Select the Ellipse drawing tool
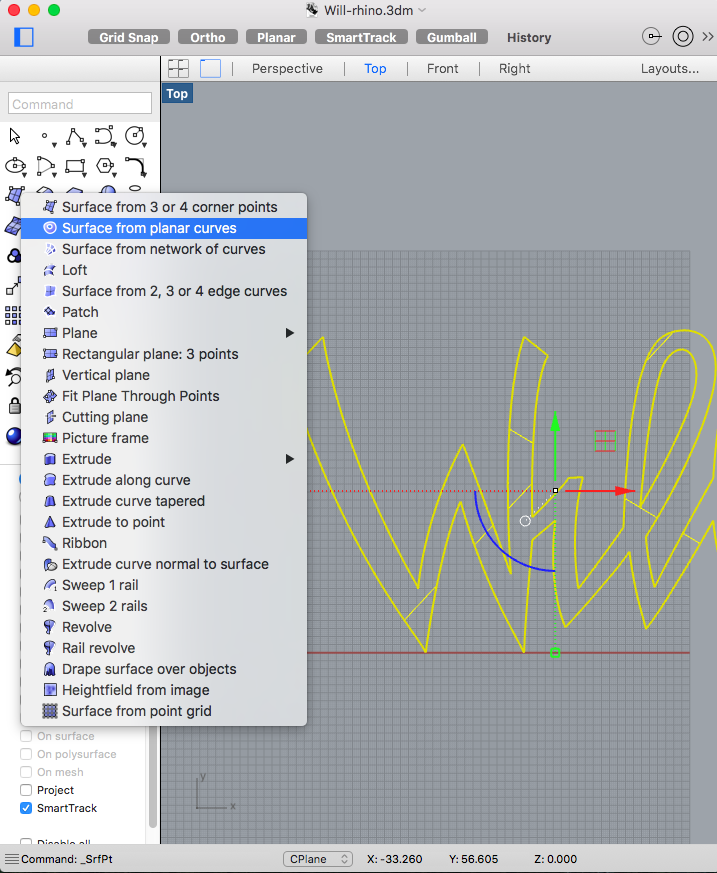The image size is (717, 873). tap(16, 166)
